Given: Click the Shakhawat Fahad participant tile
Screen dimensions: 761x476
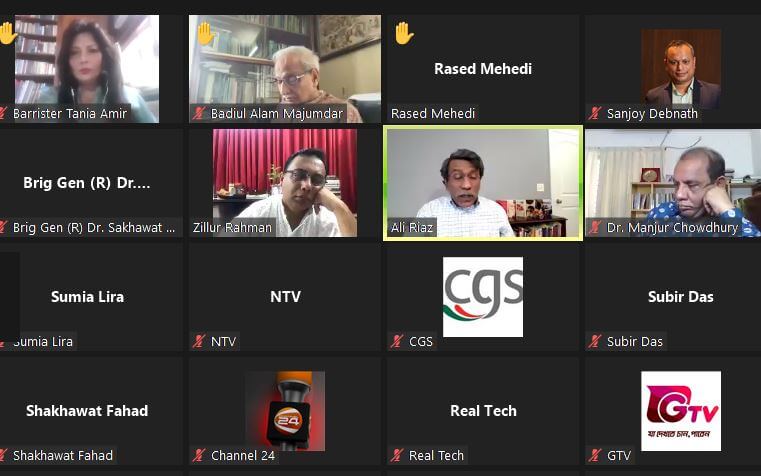Looking at the screenshot, I should click(x=87, y=411).
